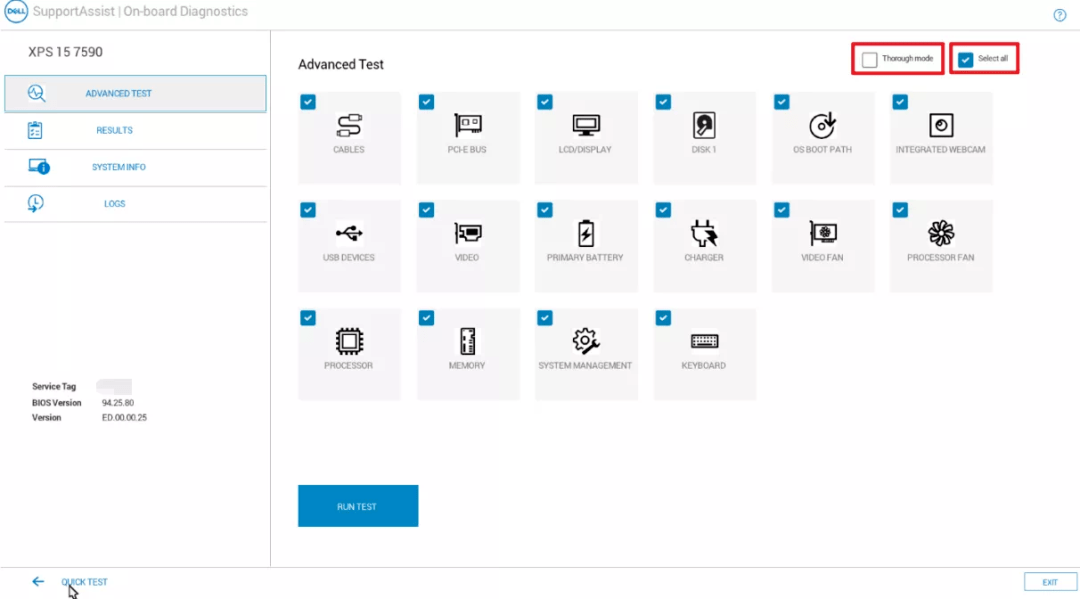The width and height of the screenshot is (1080, 599).
Task: Click the Cables test icon
Action: pyautogui.click(x=349, y=125)
